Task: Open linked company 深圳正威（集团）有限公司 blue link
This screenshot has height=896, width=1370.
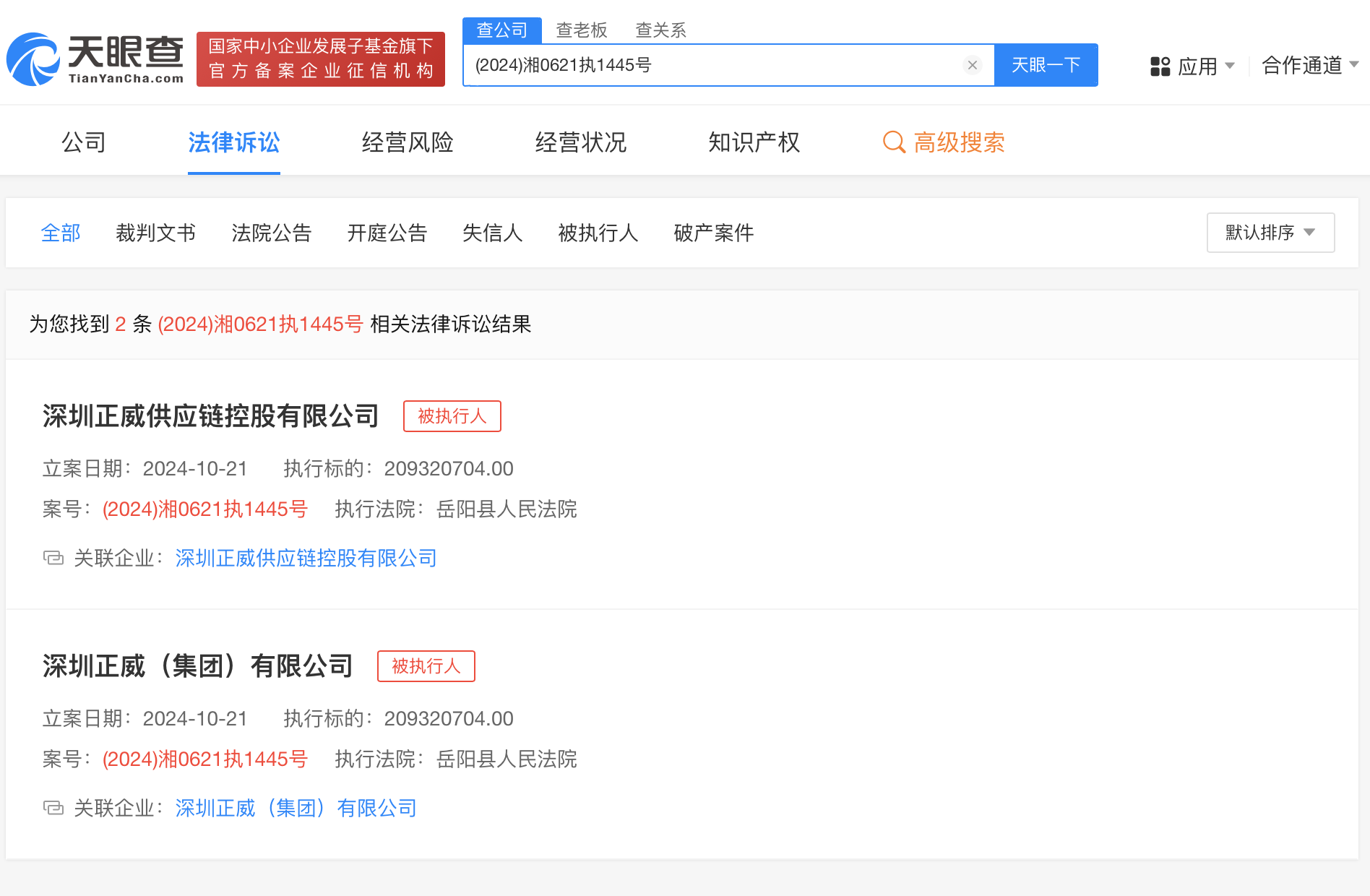Action: click(296, 808)
